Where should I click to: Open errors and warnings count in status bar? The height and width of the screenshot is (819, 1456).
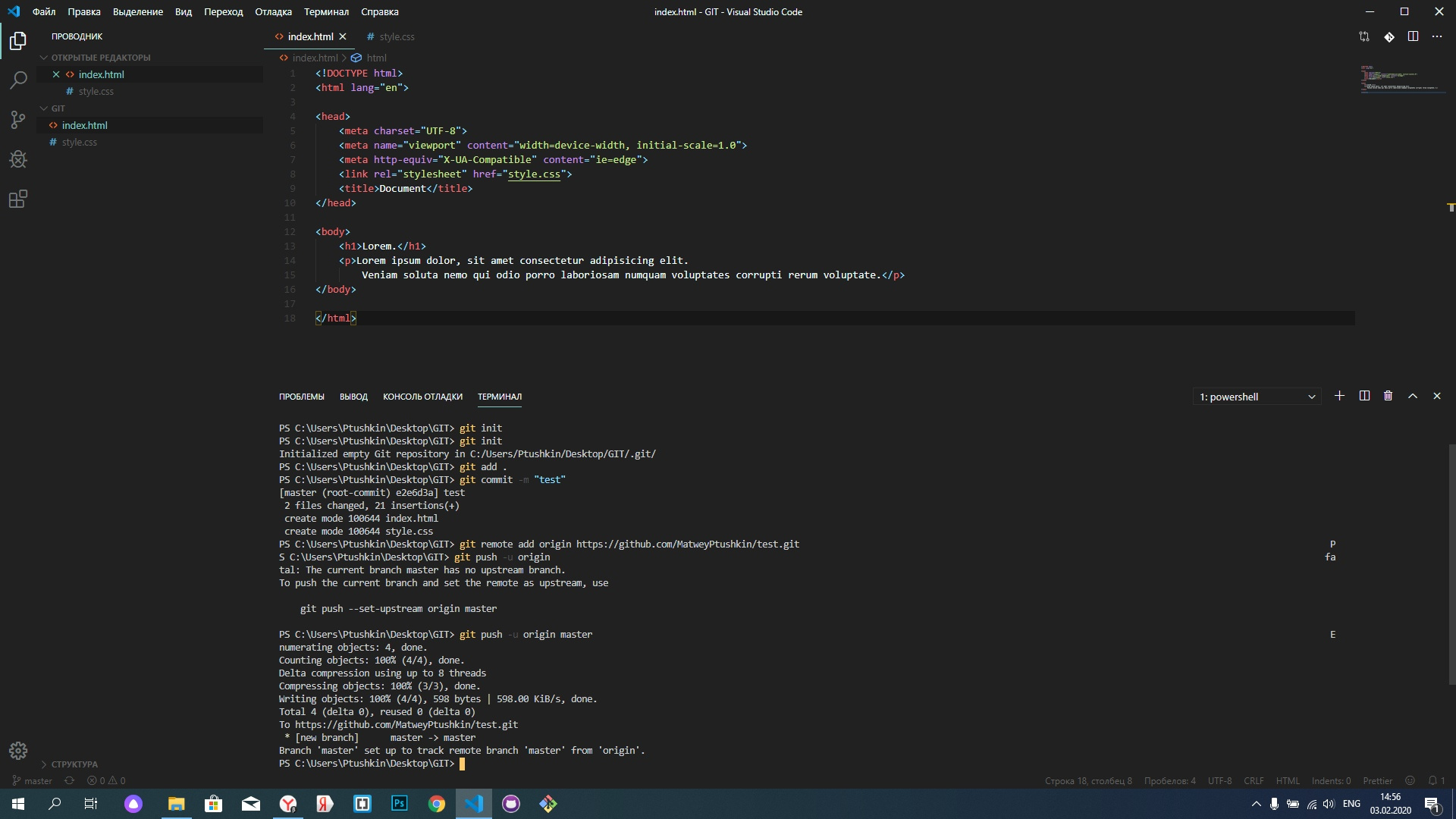tap(106, 780)
